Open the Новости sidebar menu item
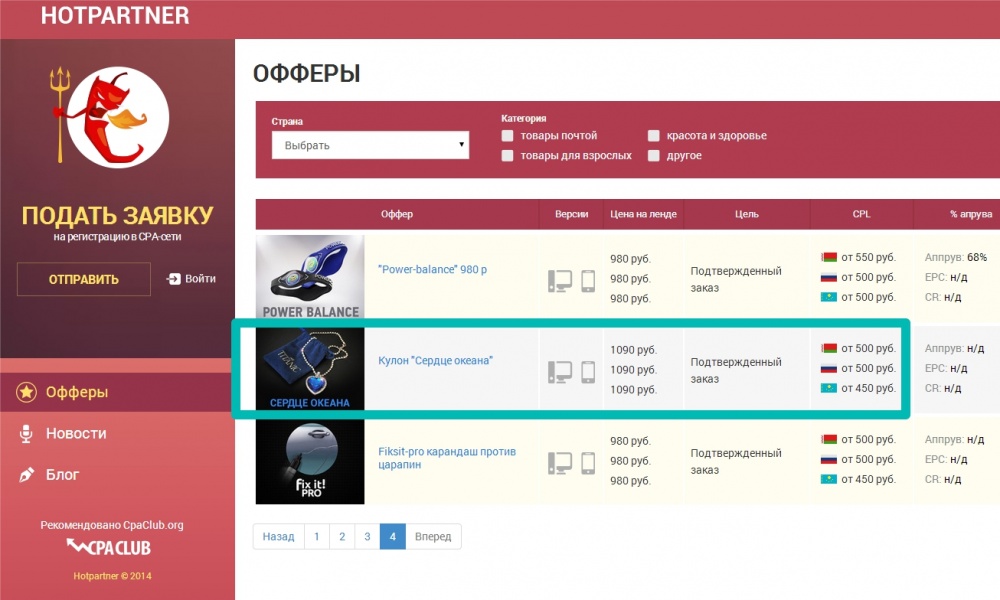This screenshot has width=1000, height=600. click(x=76, y=434)
